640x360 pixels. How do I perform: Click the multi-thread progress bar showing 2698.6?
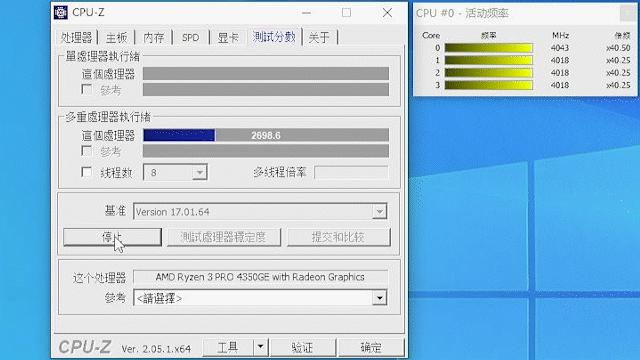[x=266, y=135]
